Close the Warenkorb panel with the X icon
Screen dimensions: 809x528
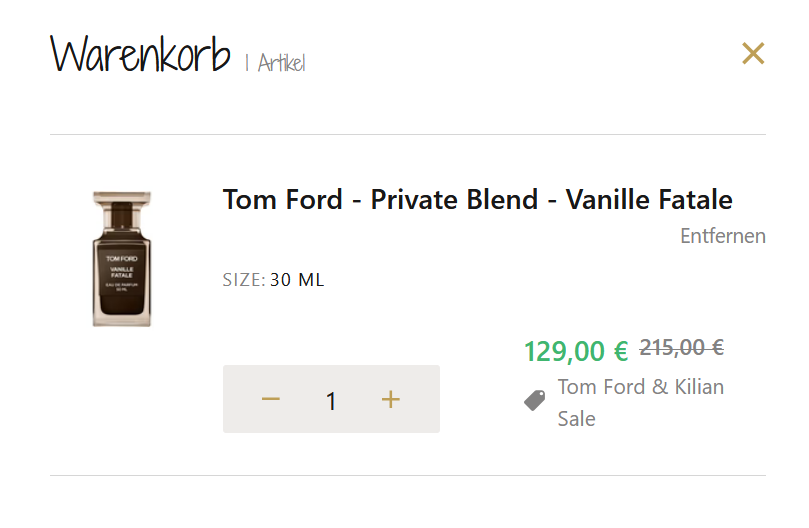pos(753,54)
